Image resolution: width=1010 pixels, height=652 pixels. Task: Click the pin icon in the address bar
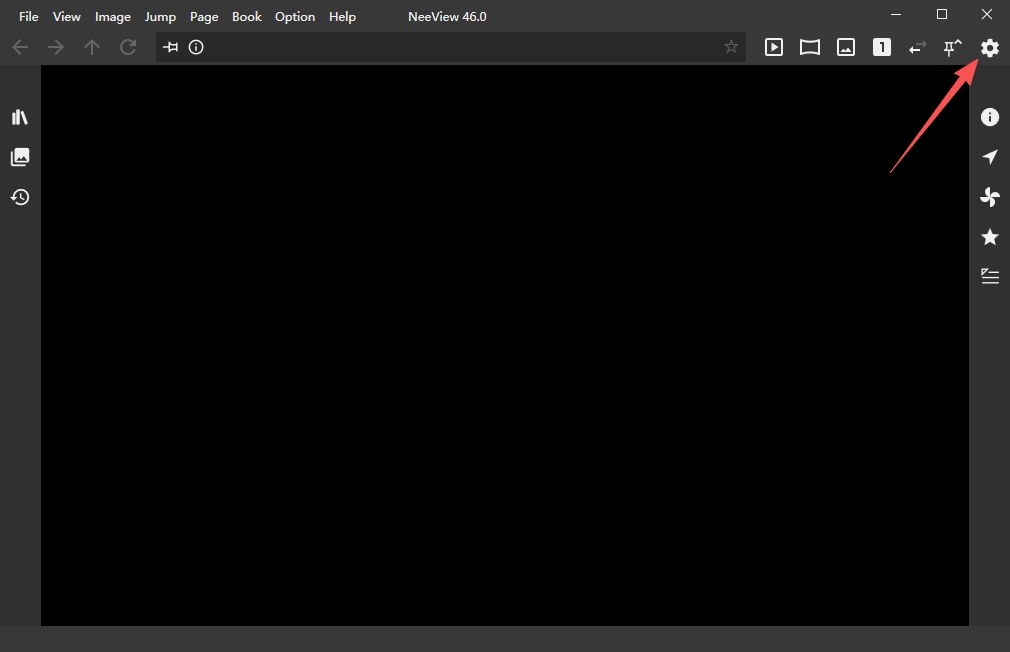point(170,47)
